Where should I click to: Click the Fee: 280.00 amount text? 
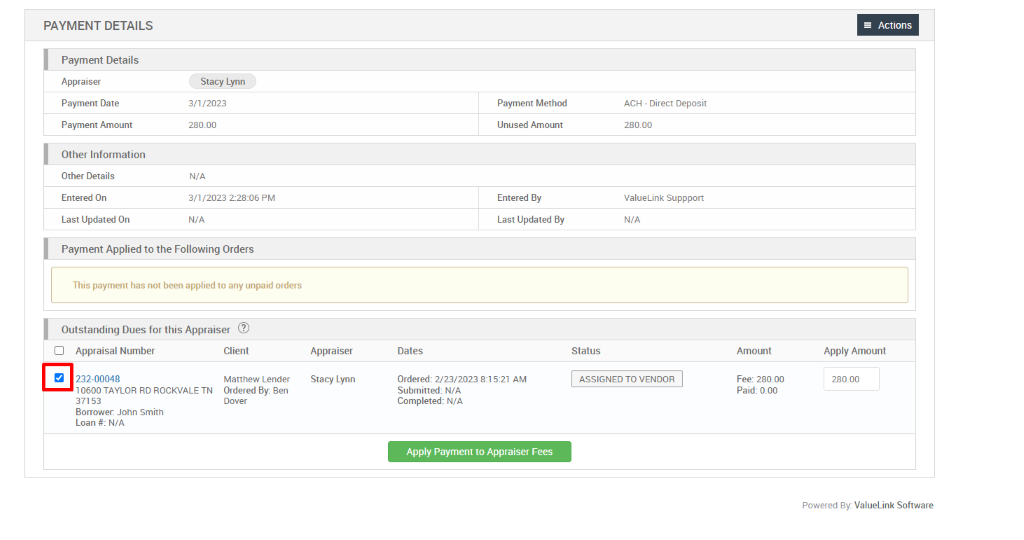tap(760, 379)
